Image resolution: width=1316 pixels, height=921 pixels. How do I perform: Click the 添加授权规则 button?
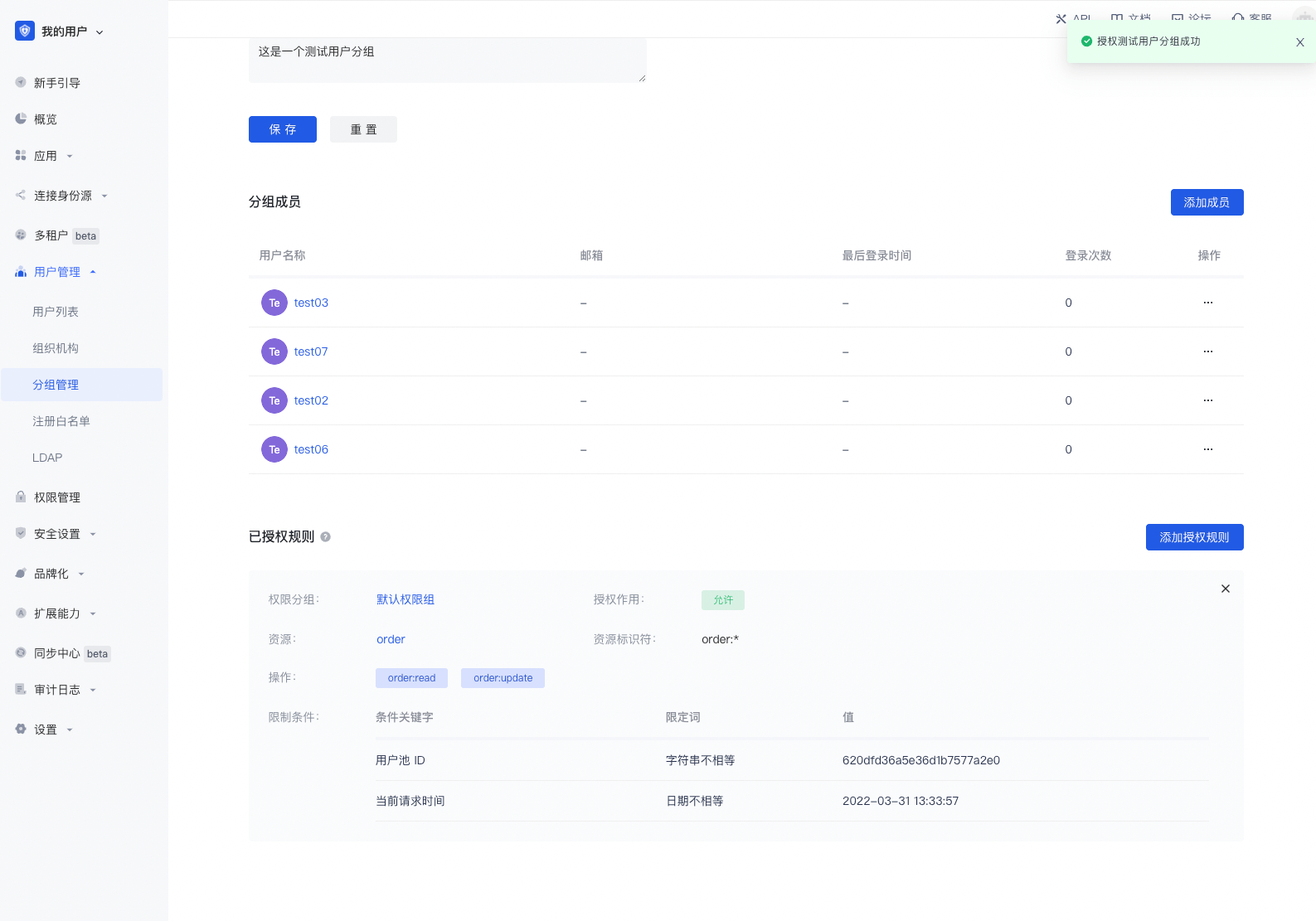1193,537
